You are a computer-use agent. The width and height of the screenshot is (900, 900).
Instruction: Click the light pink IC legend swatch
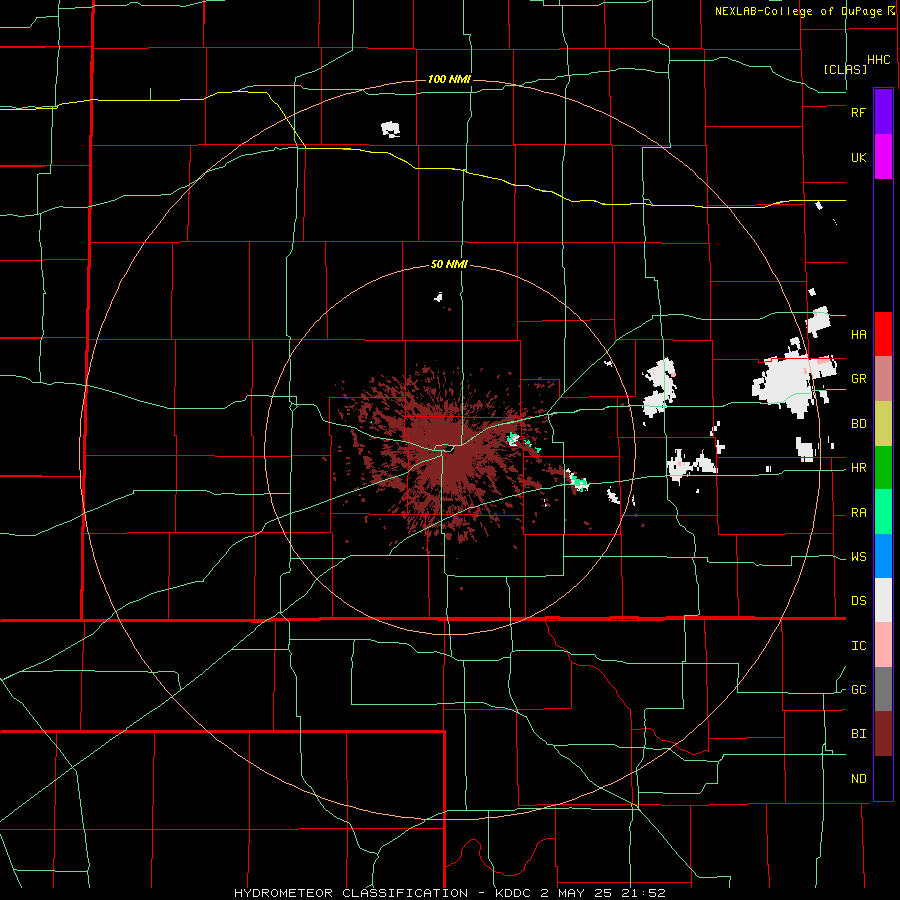point(883,645)
